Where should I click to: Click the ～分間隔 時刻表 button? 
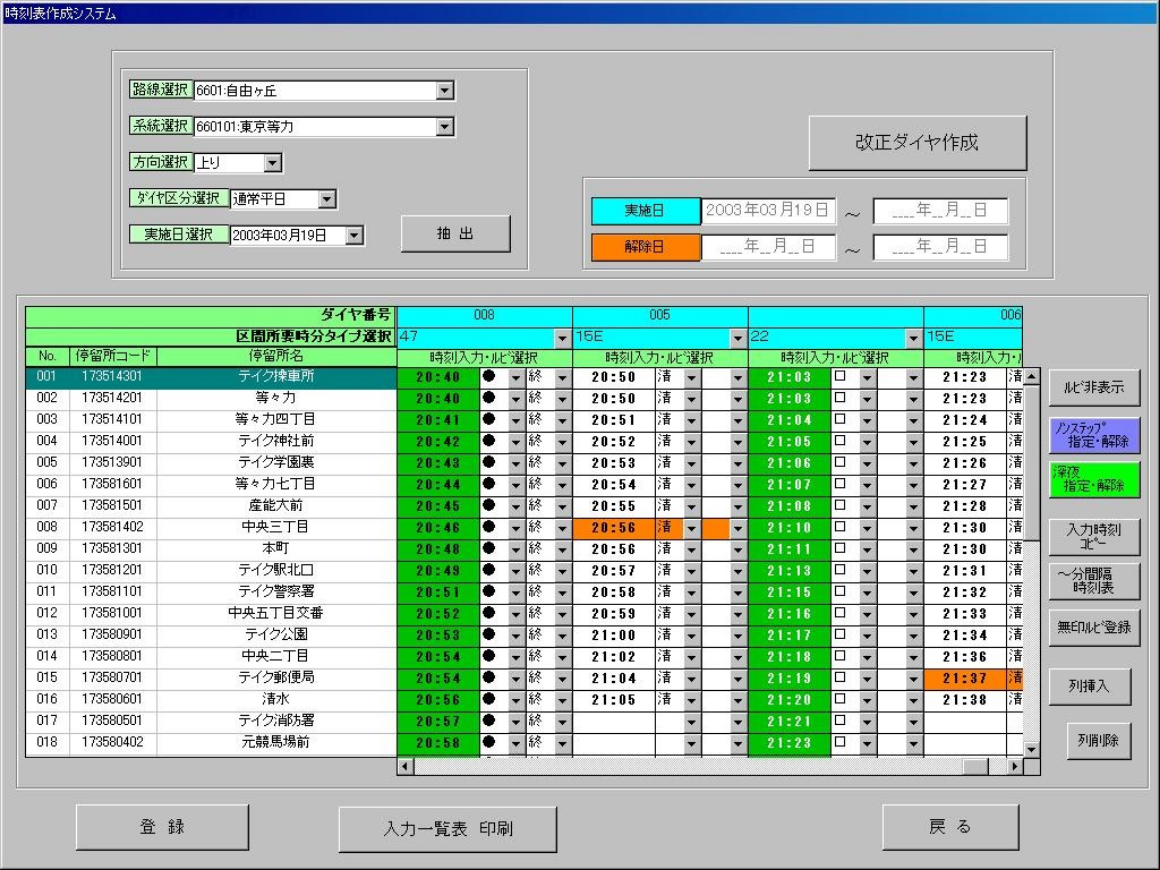click(1094, 581)
